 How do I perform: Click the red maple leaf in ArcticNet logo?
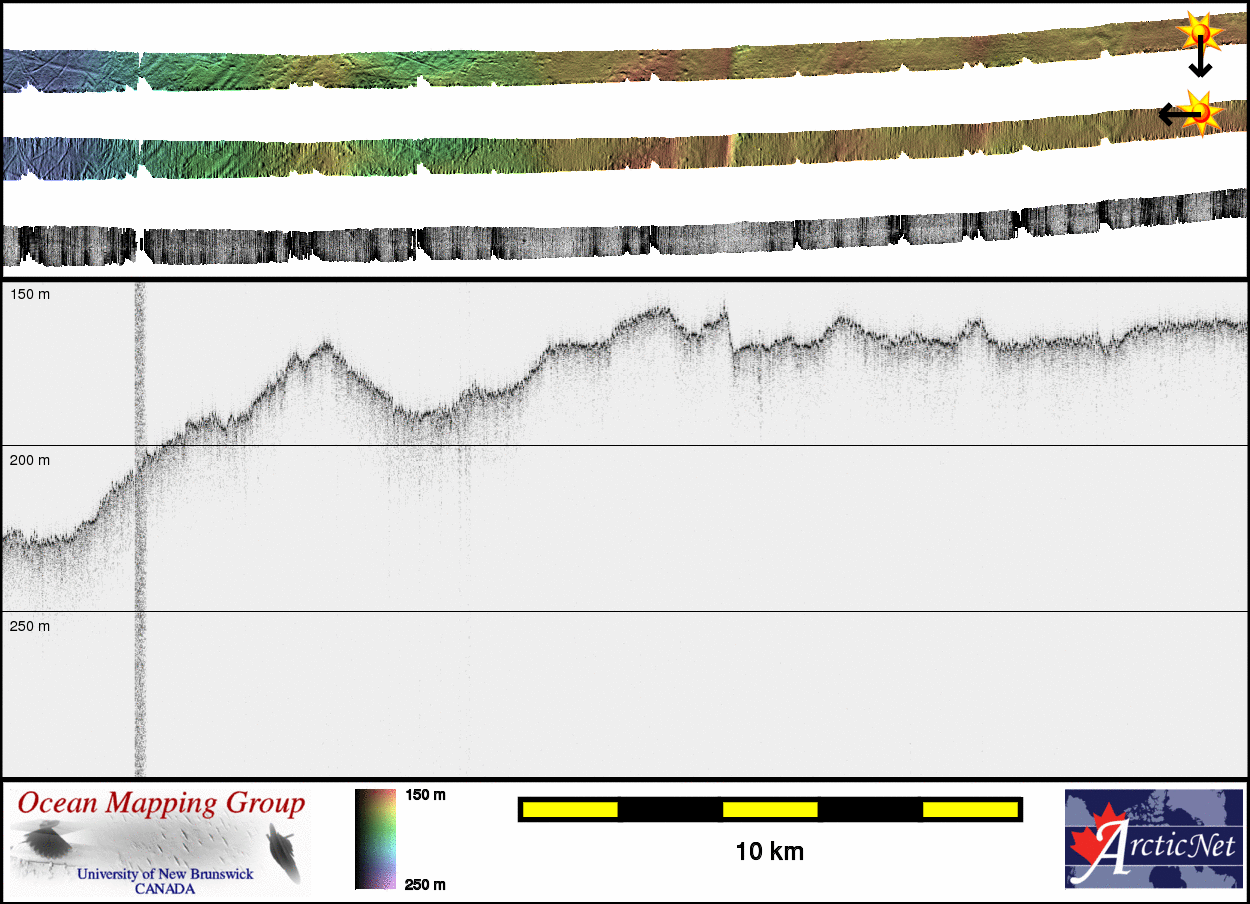pyautogui.click(x=1093, y=845)
